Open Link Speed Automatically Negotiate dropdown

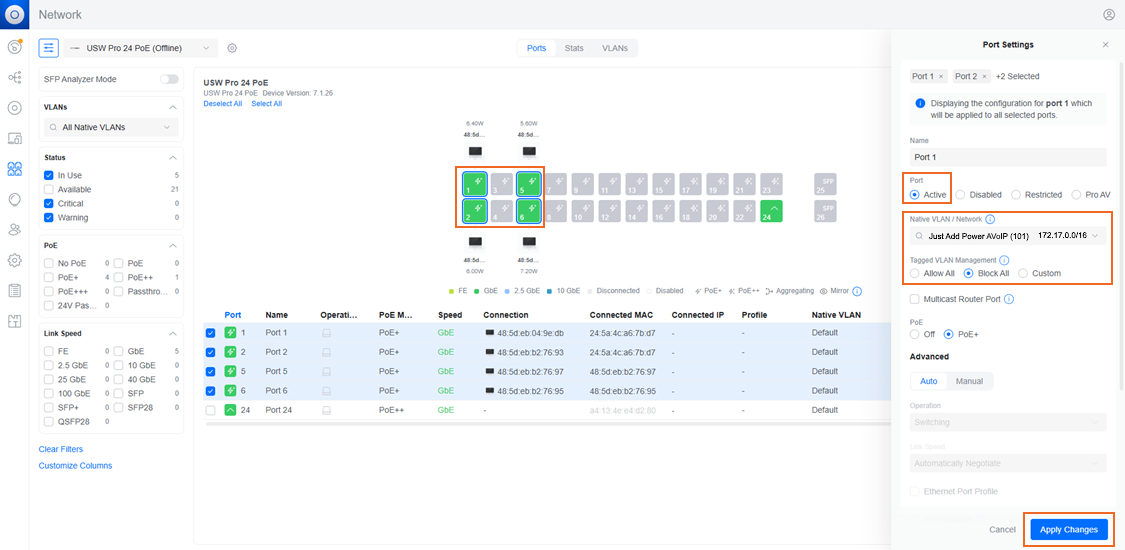(x=1008, y=464)
